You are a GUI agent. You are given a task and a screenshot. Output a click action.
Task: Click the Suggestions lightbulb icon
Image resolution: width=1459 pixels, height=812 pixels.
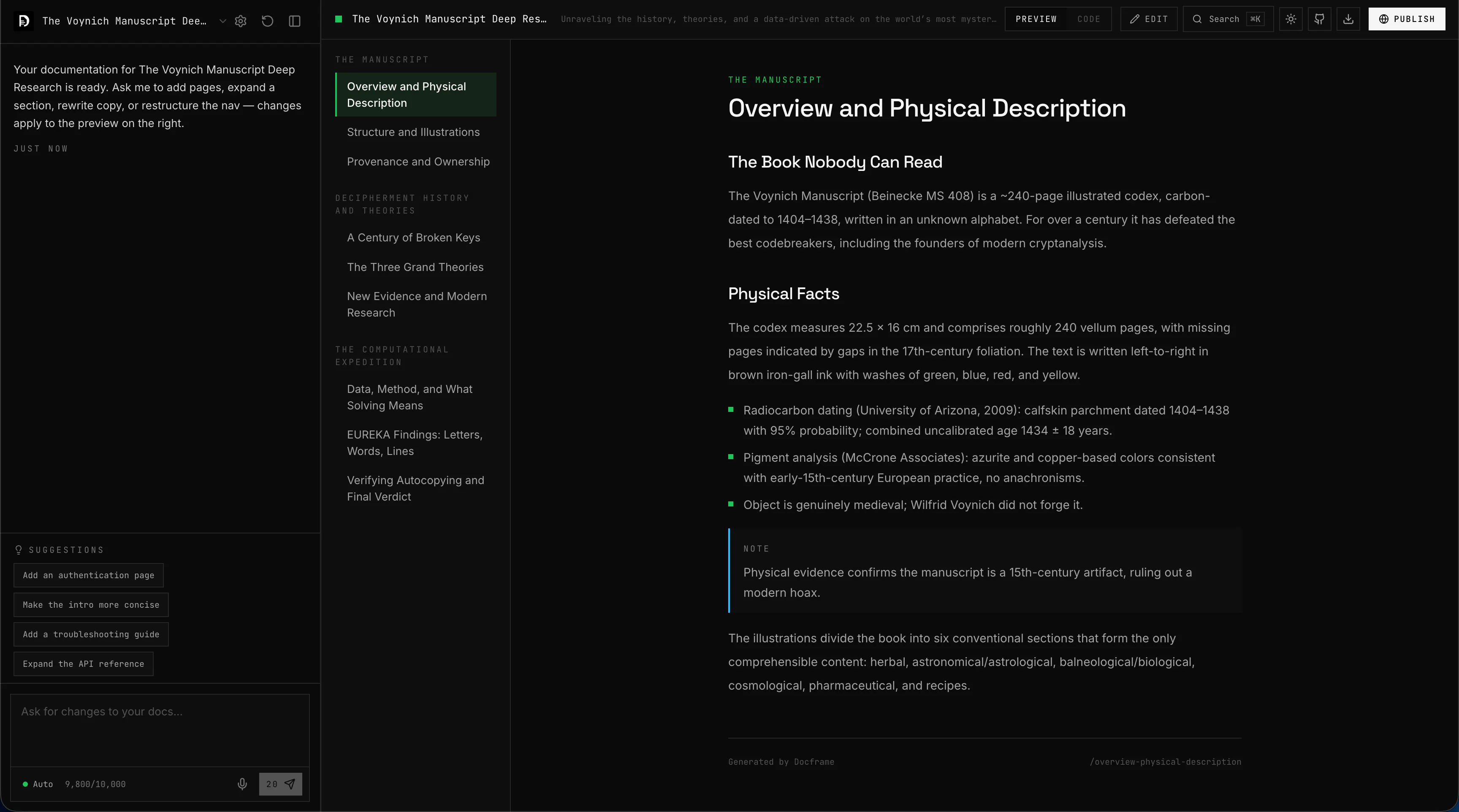click(x=19, y=550)
